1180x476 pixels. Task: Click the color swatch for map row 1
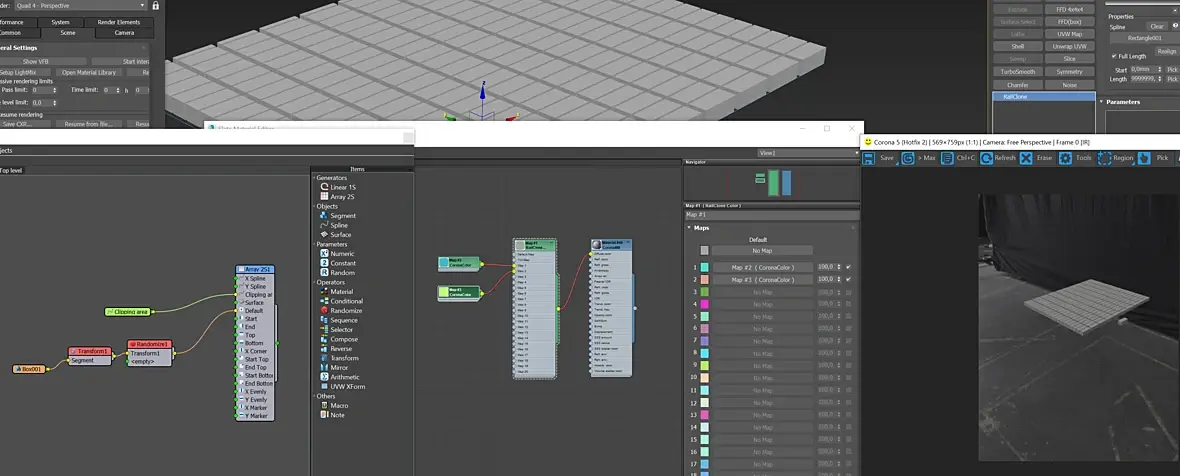[704, 267]
